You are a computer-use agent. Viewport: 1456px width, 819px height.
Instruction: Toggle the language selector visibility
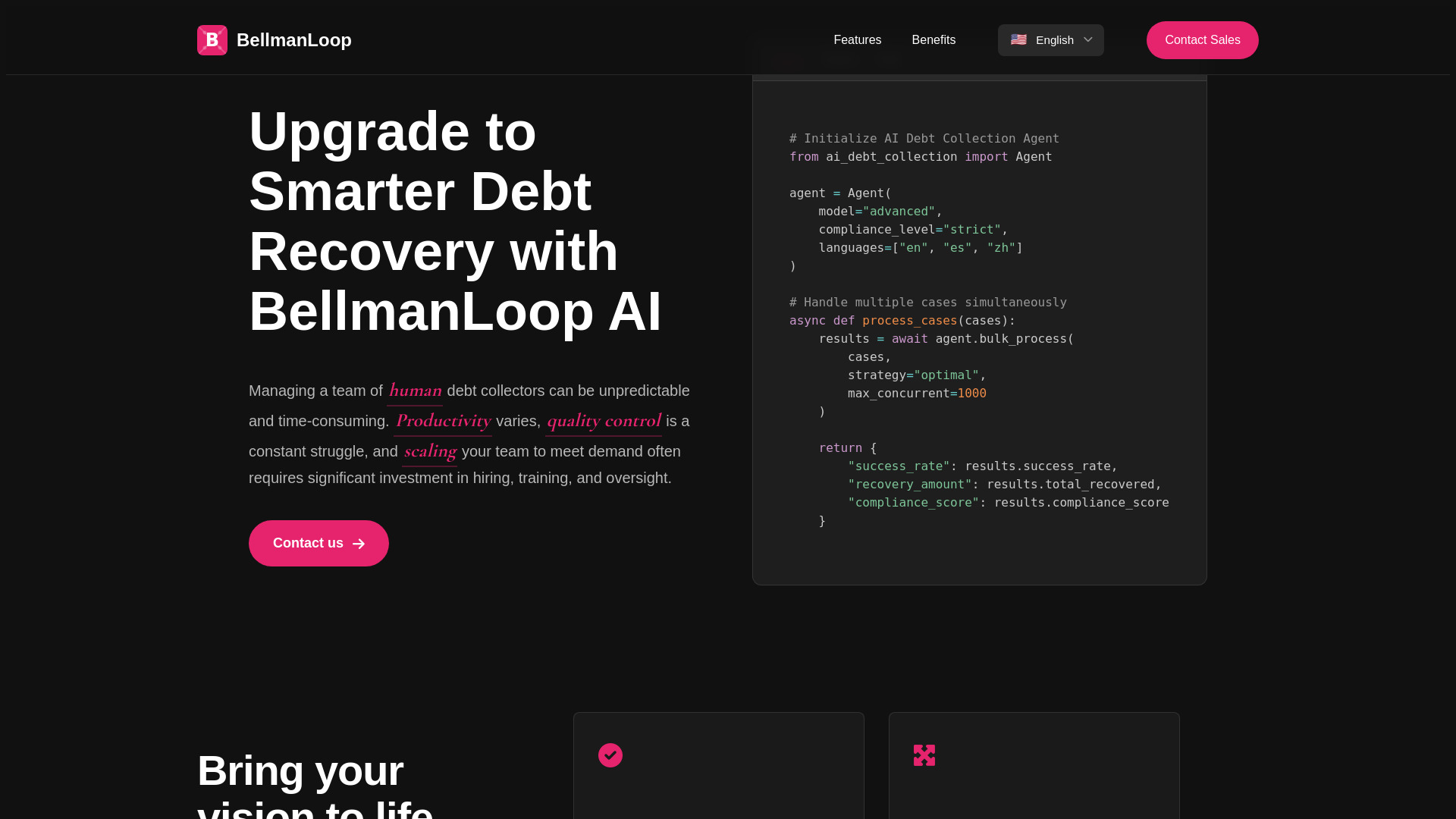[1051, 40]
